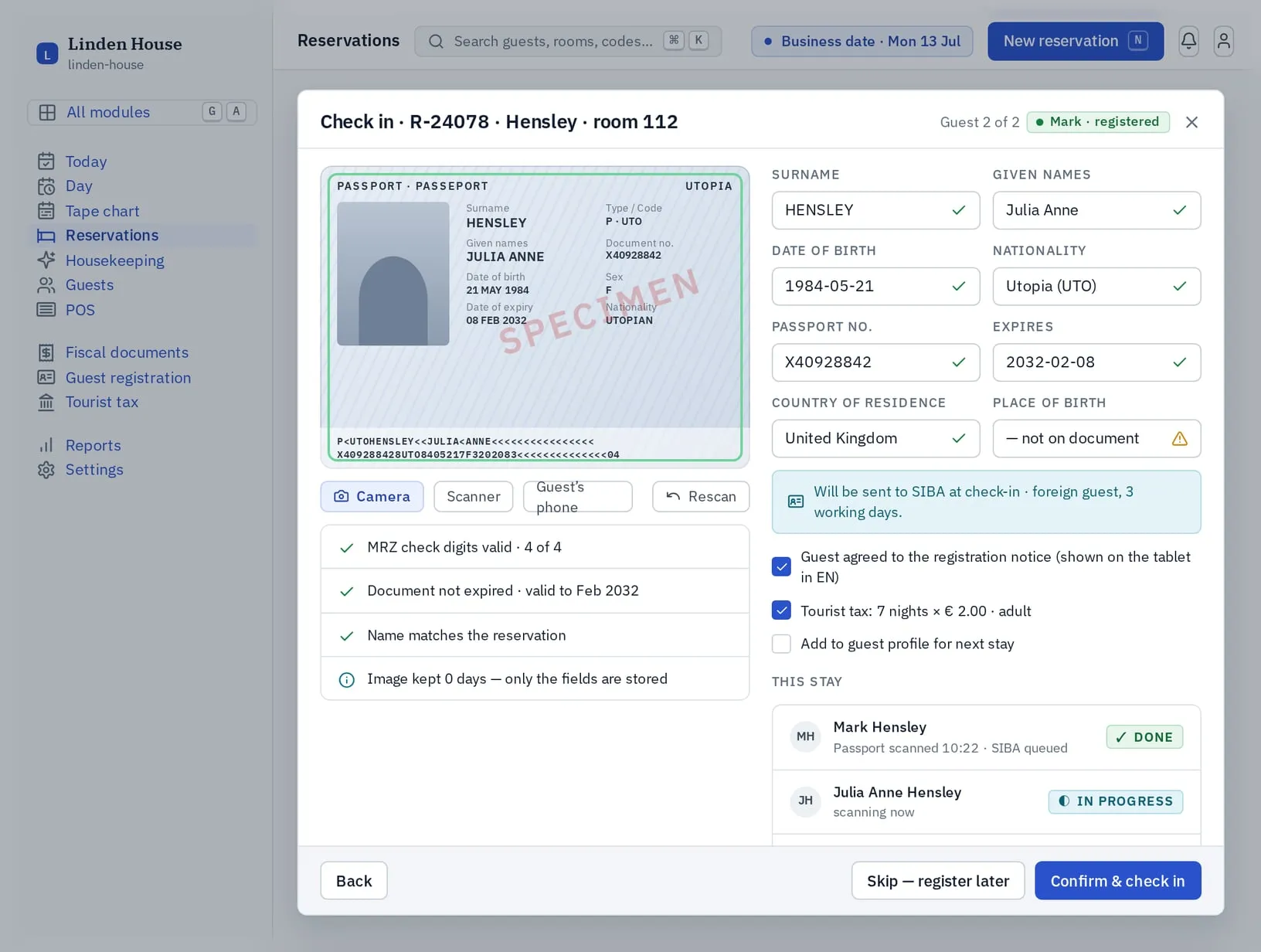Click the Rescan undo arrow icon
1261x952 pixels.
click(x=673, y=496)
